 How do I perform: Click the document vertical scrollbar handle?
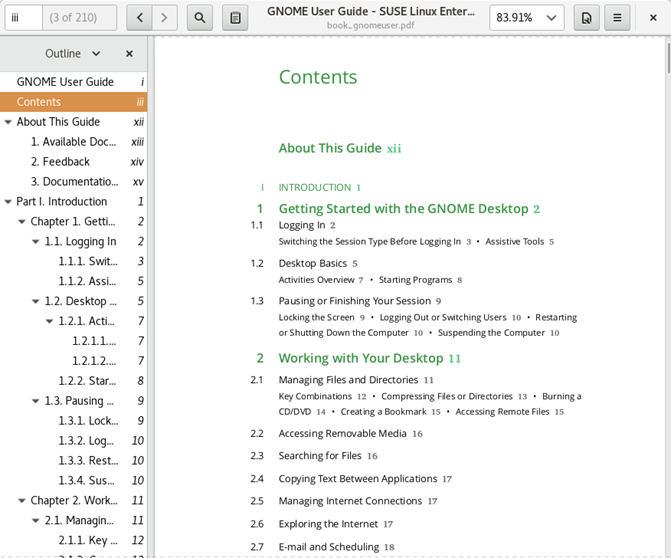click(668, 57)
